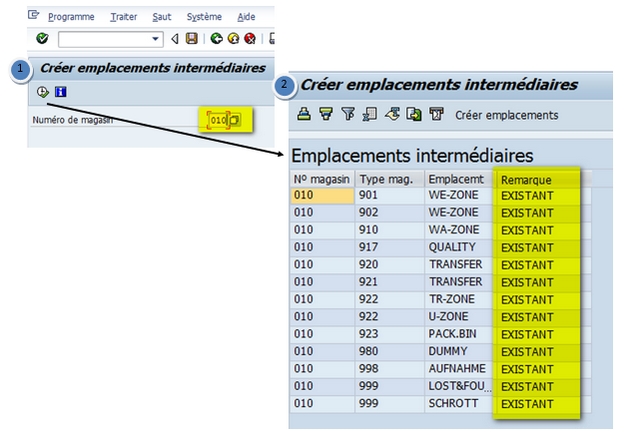
Task: Open the Programme menu
Action: pyautogui.click(x=71, y=17)
